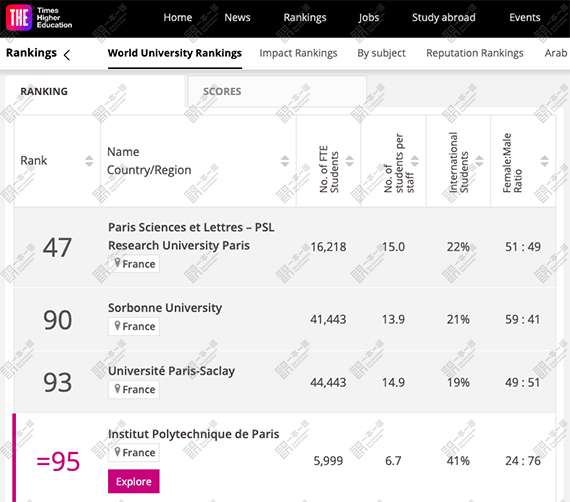Click students per staff value 14.9

(x=393, y=382)
